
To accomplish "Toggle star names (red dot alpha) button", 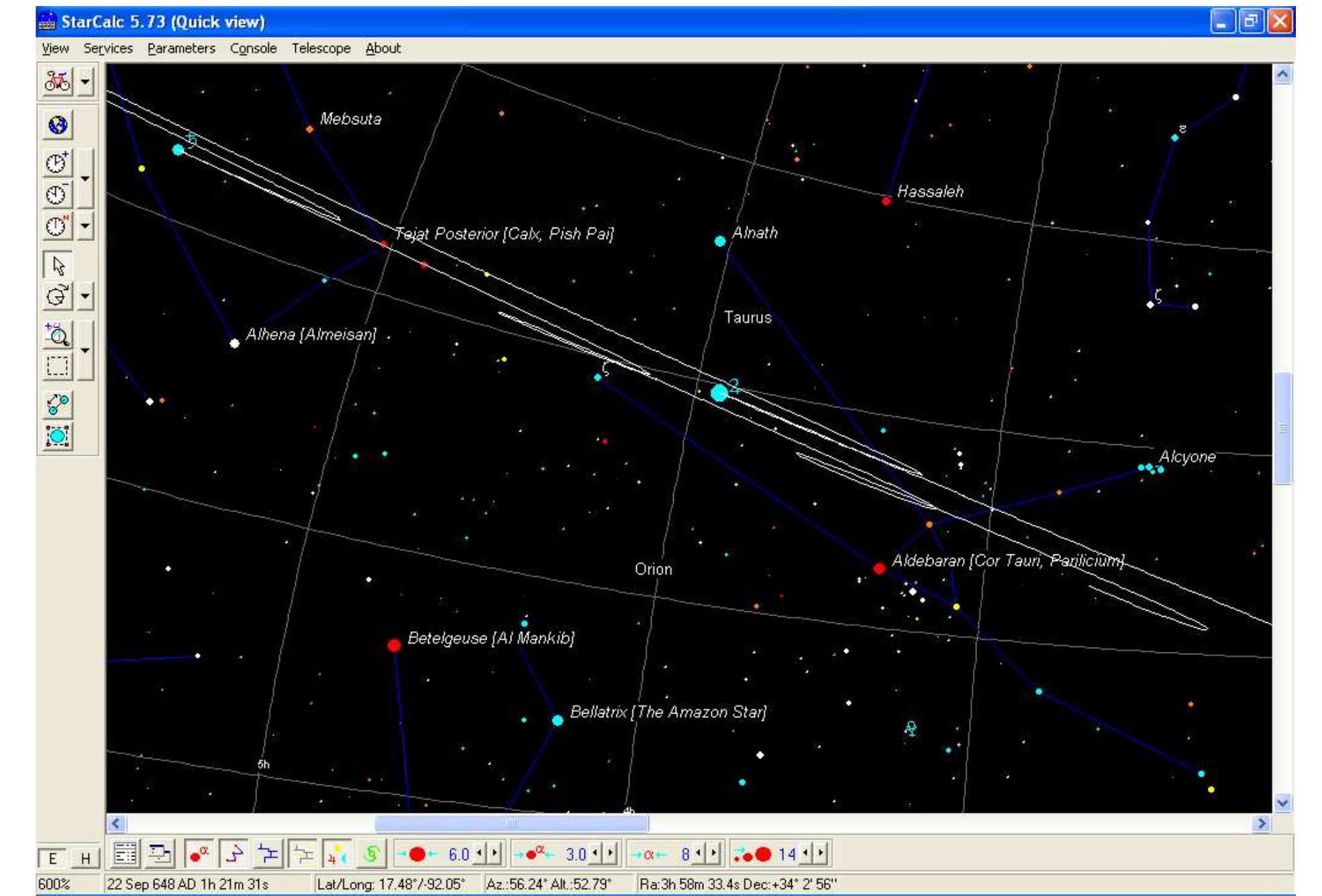I will [x=199, y=854].
